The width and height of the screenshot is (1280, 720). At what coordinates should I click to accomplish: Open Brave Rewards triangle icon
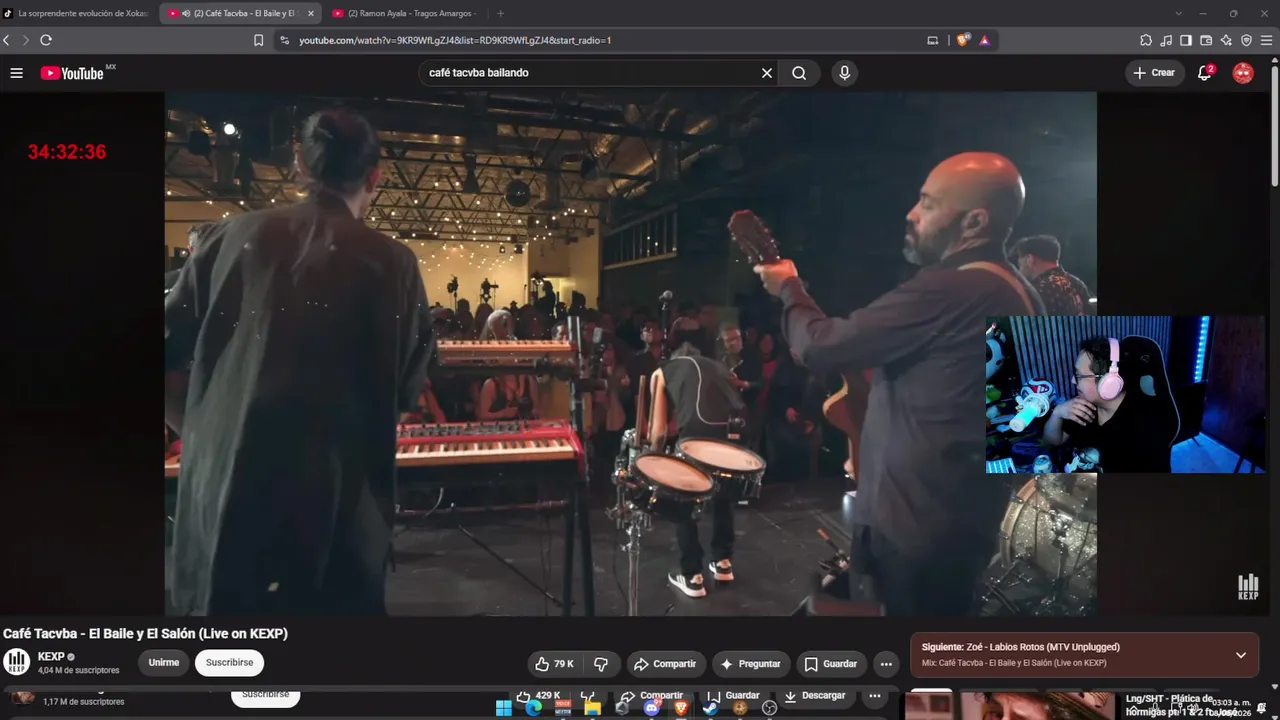point(984,40)
